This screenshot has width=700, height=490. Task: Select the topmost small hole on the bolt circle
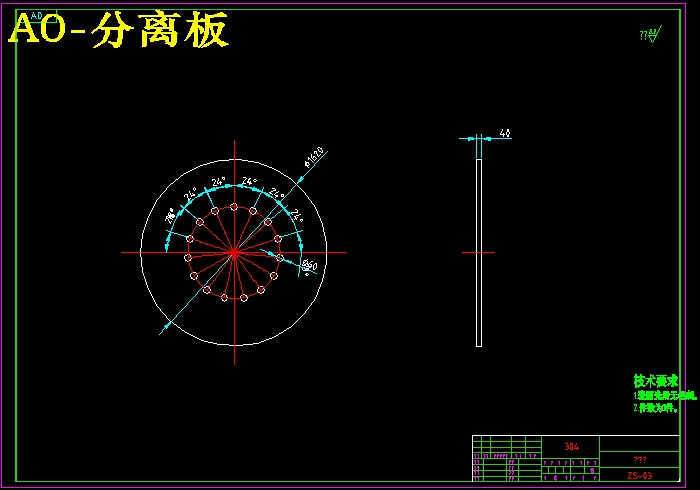pos(234,207)
